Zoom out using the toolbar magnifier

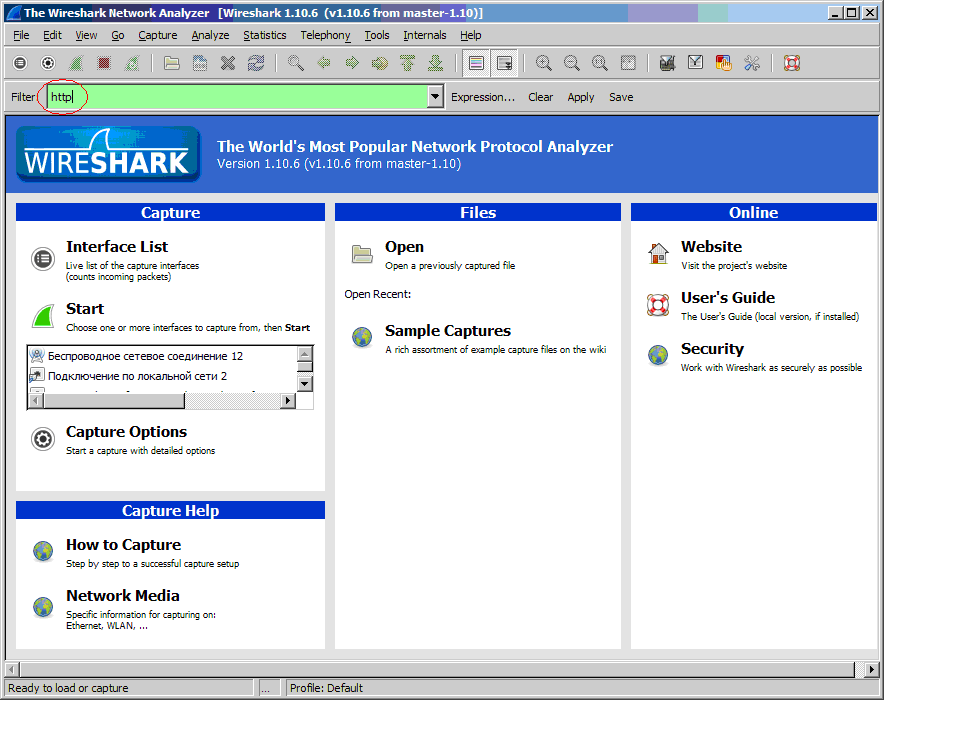(572, 63)
